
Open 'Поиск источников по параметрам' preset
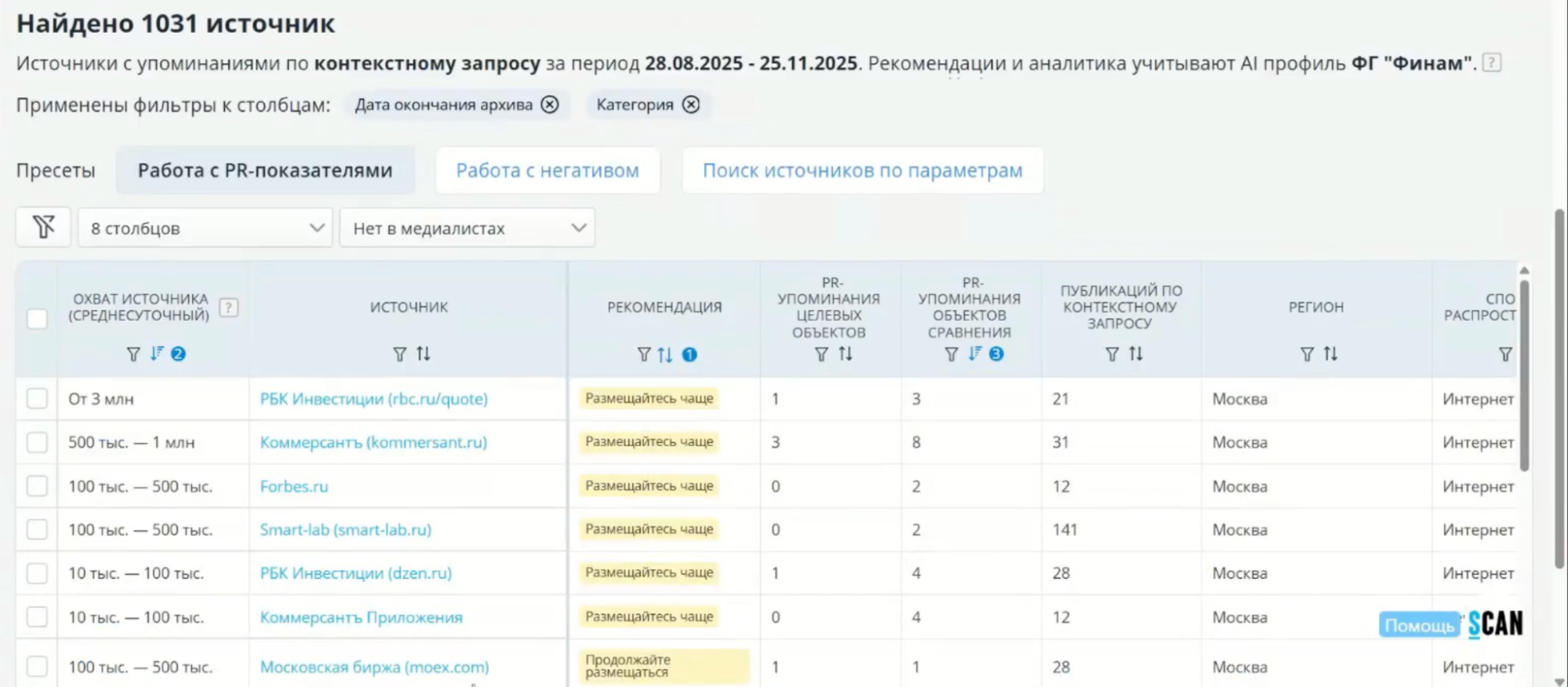[x=863, y=170]
